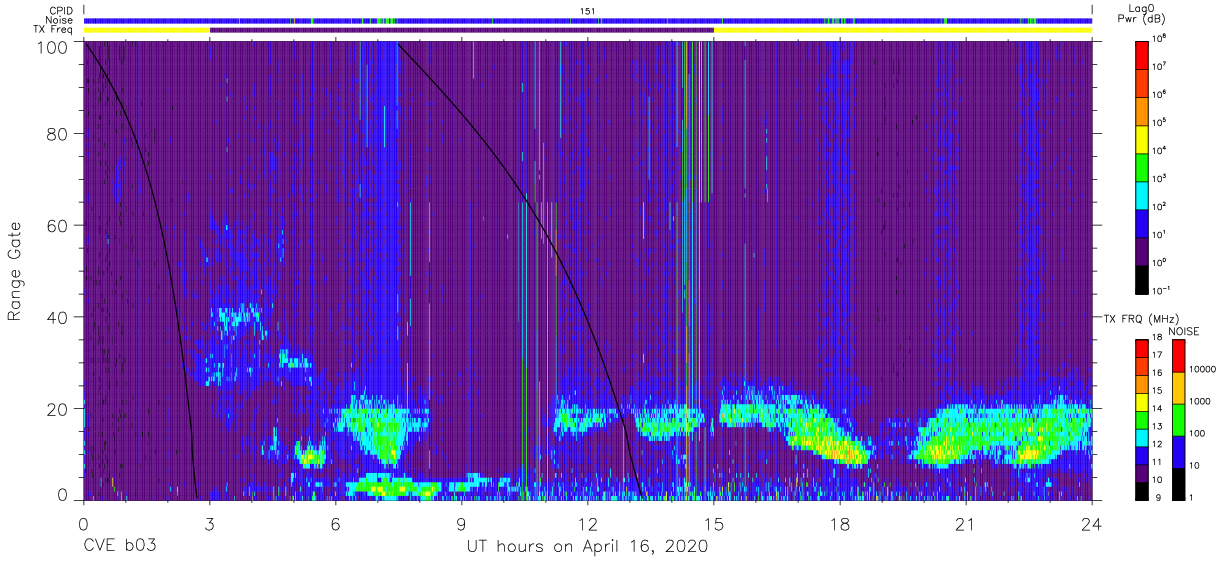Select black bottom segment of NOISE colorbar
Image resolution: width=1228 pixels, height=567 pixels.
1179,484
